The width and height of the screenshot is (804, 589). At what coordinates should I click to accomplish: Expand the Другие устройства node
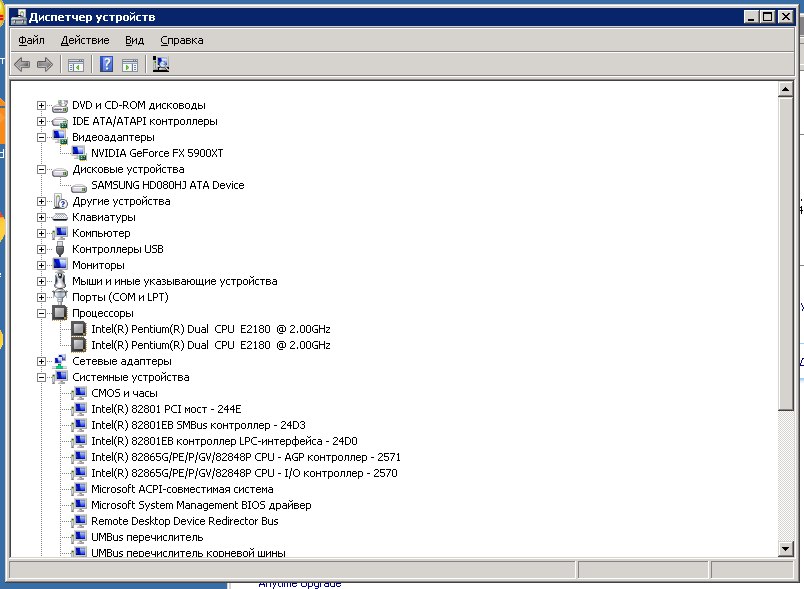pos(42,201)
